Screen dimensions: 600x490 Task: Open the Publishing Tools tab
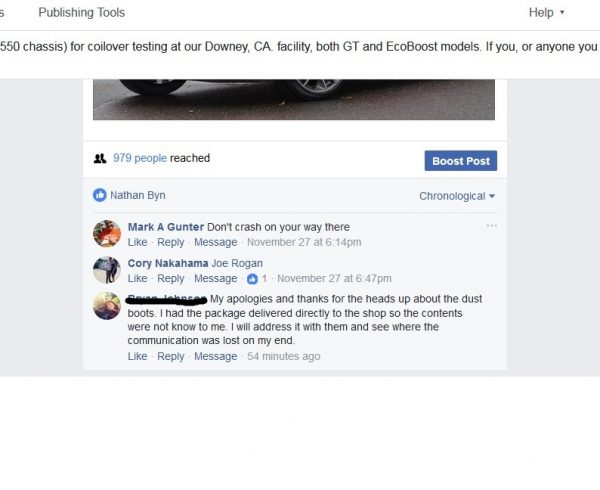click(82, 13)
